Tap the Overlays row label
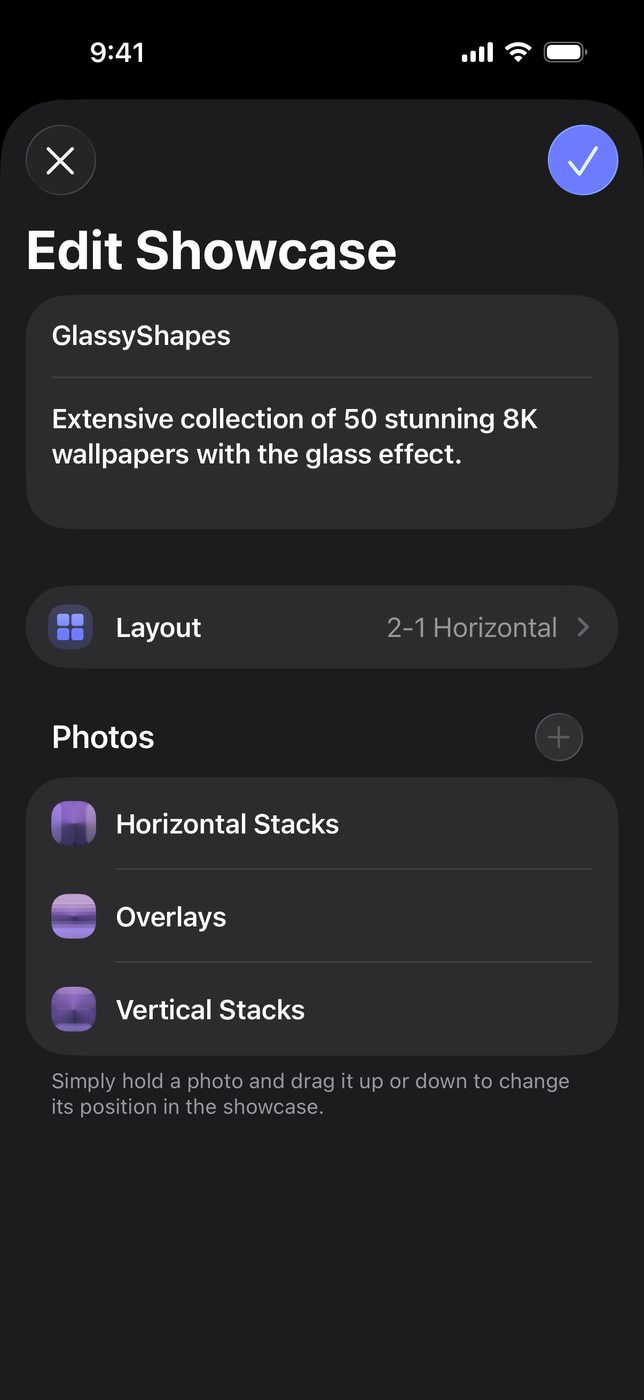The height and width of the screenshot is (1400, 644). point(171,917)
